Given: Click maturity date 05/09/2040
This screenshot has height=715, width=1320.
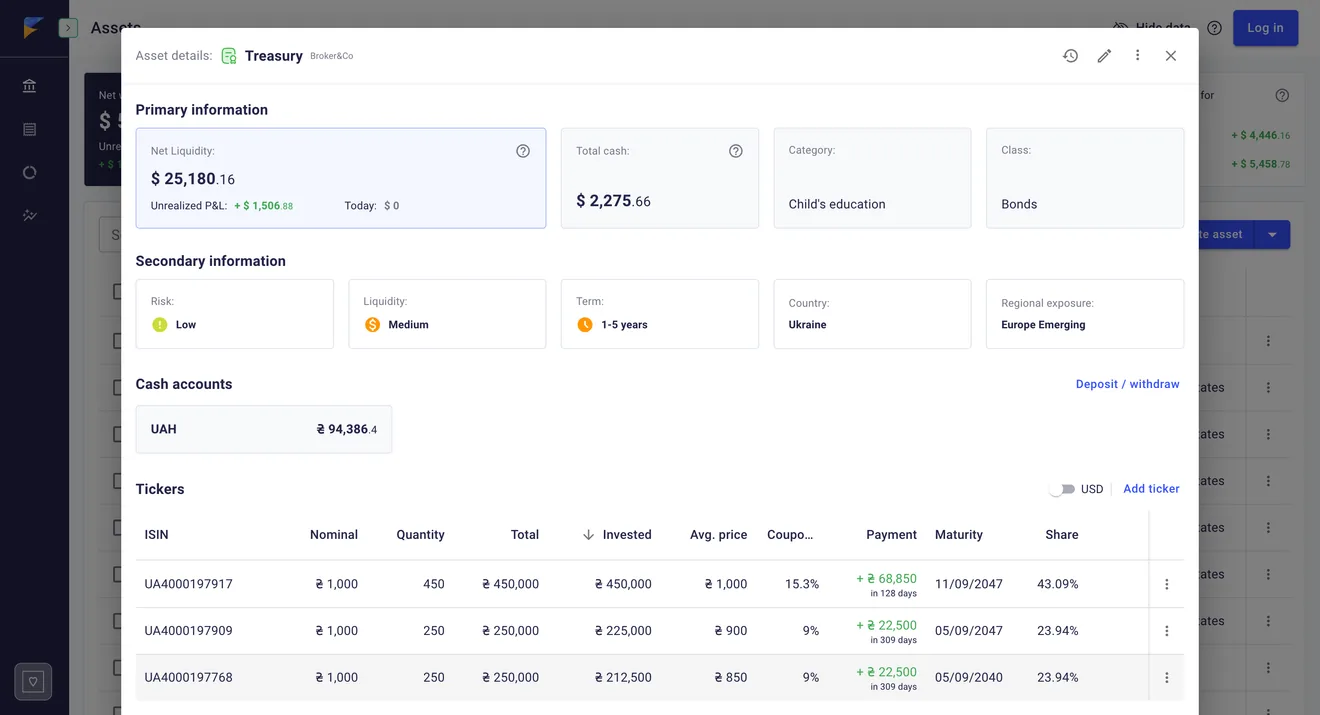Looking at the screenshot, I should click(969, 678).
